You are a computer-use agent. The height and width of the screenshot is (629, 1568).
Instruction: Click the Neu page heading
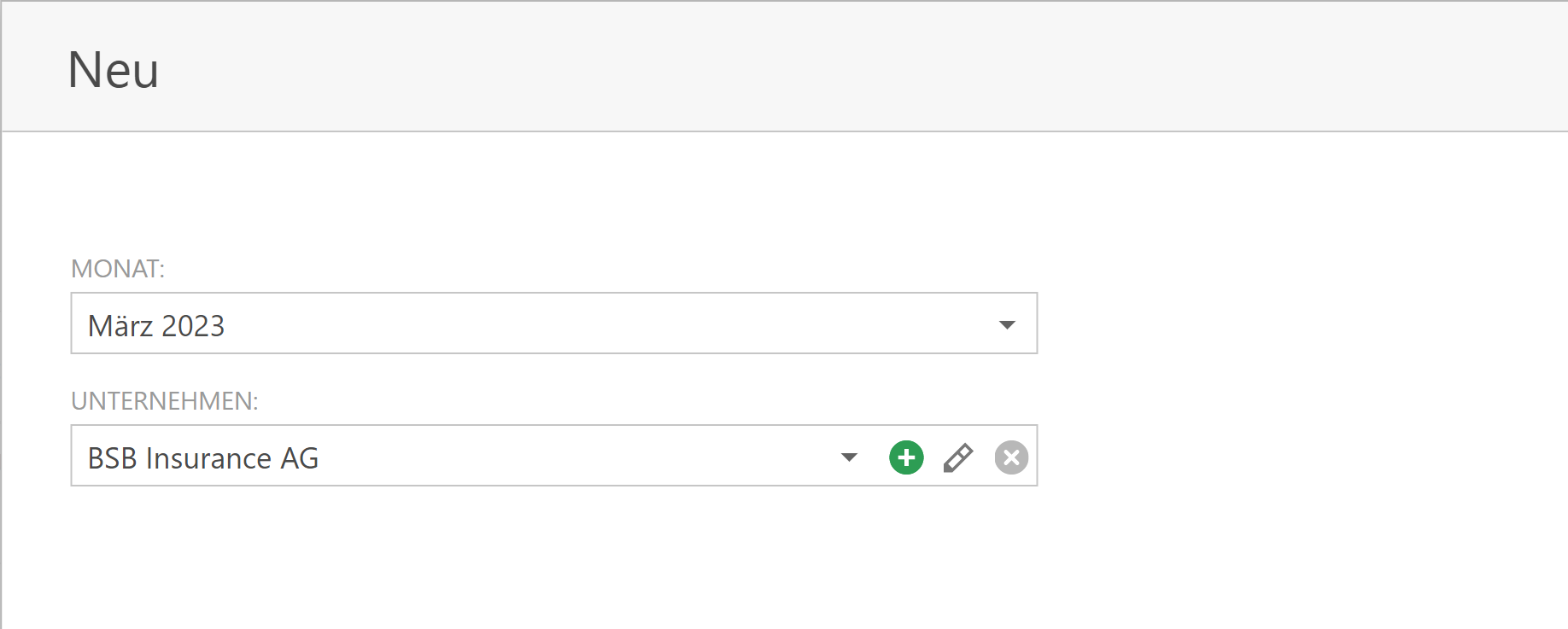(x=113, y=70)
